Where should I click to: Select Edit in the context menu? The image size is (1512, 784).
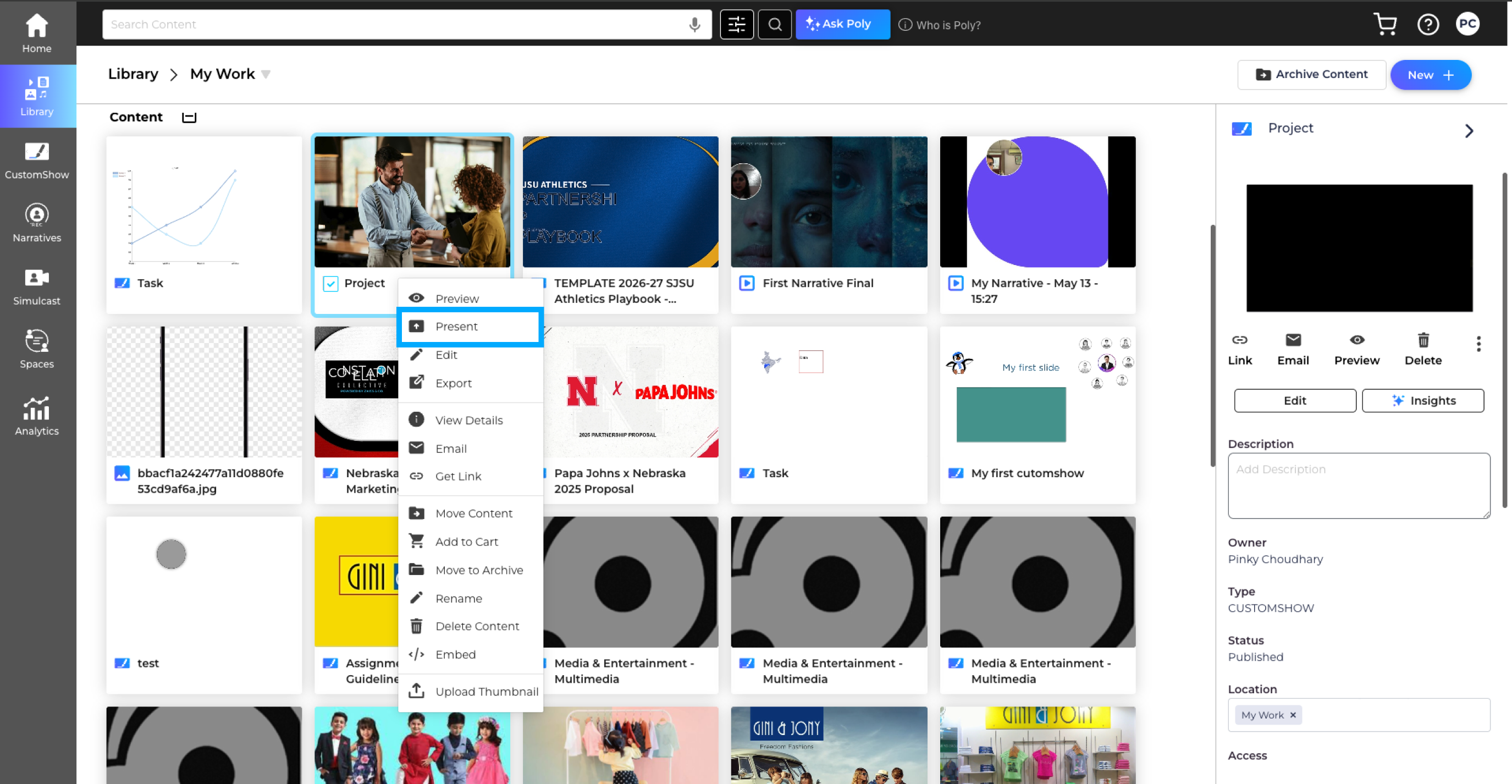[x=470, y=355]
